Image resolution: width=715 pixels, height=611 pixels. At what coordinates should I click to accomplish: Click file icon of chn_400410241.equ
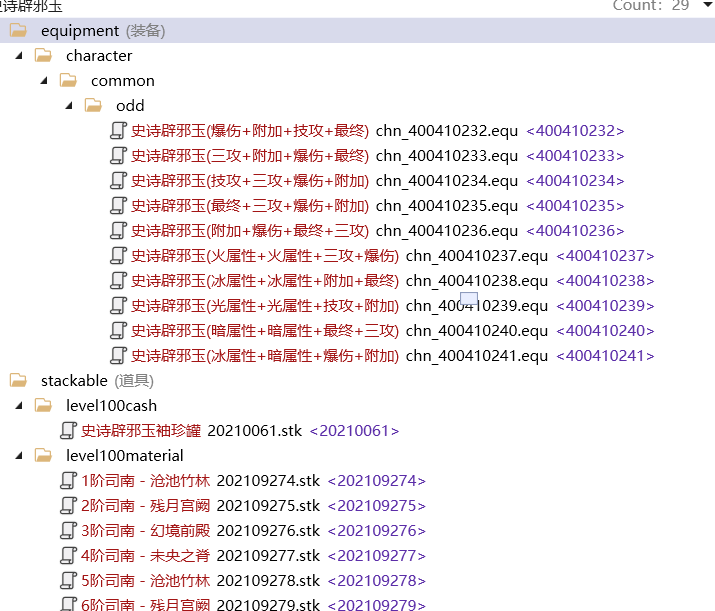click(118, 355)
